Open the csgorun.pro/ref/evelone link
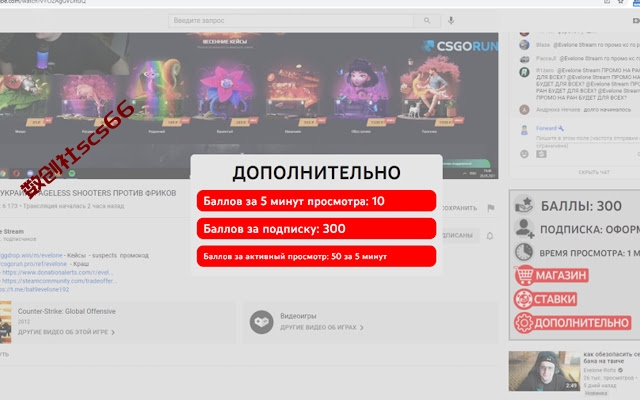 [33, 264]
